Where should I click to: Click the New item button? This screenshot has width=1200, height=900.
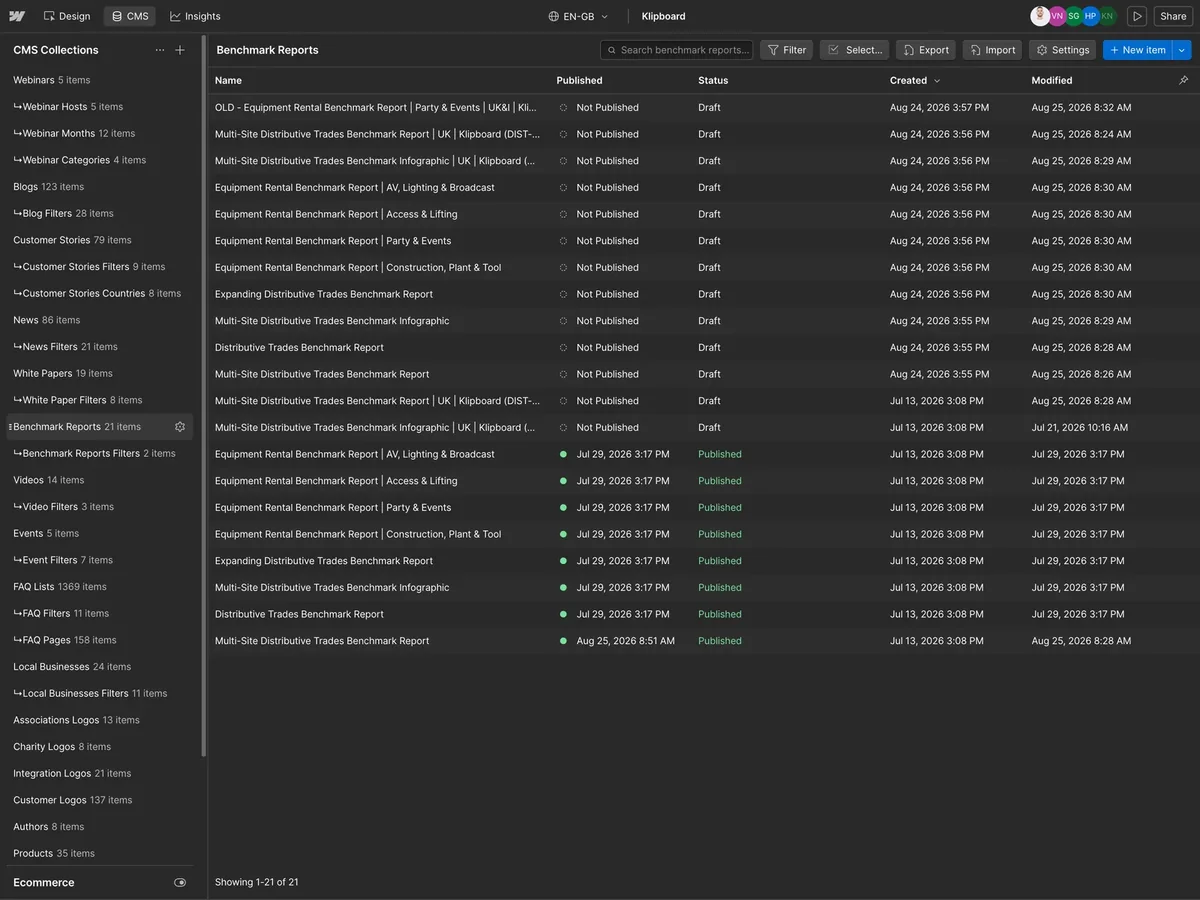1137,50
